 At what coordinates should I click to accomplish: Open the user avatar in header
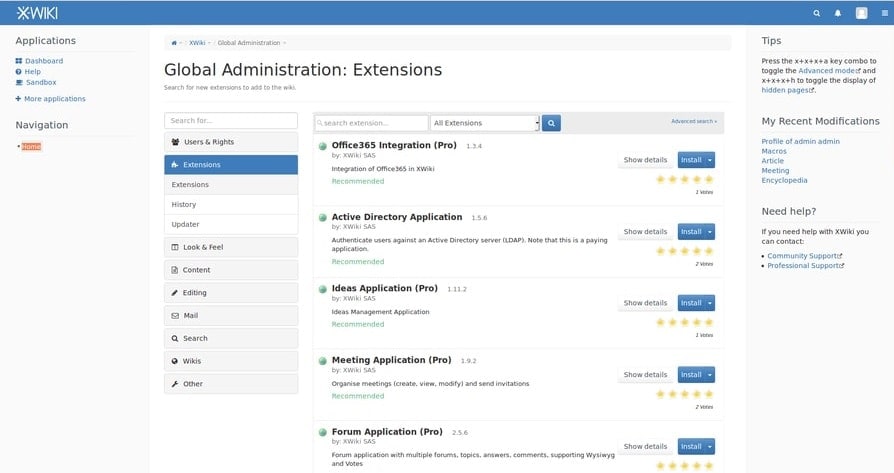click(x=862, y=13)
